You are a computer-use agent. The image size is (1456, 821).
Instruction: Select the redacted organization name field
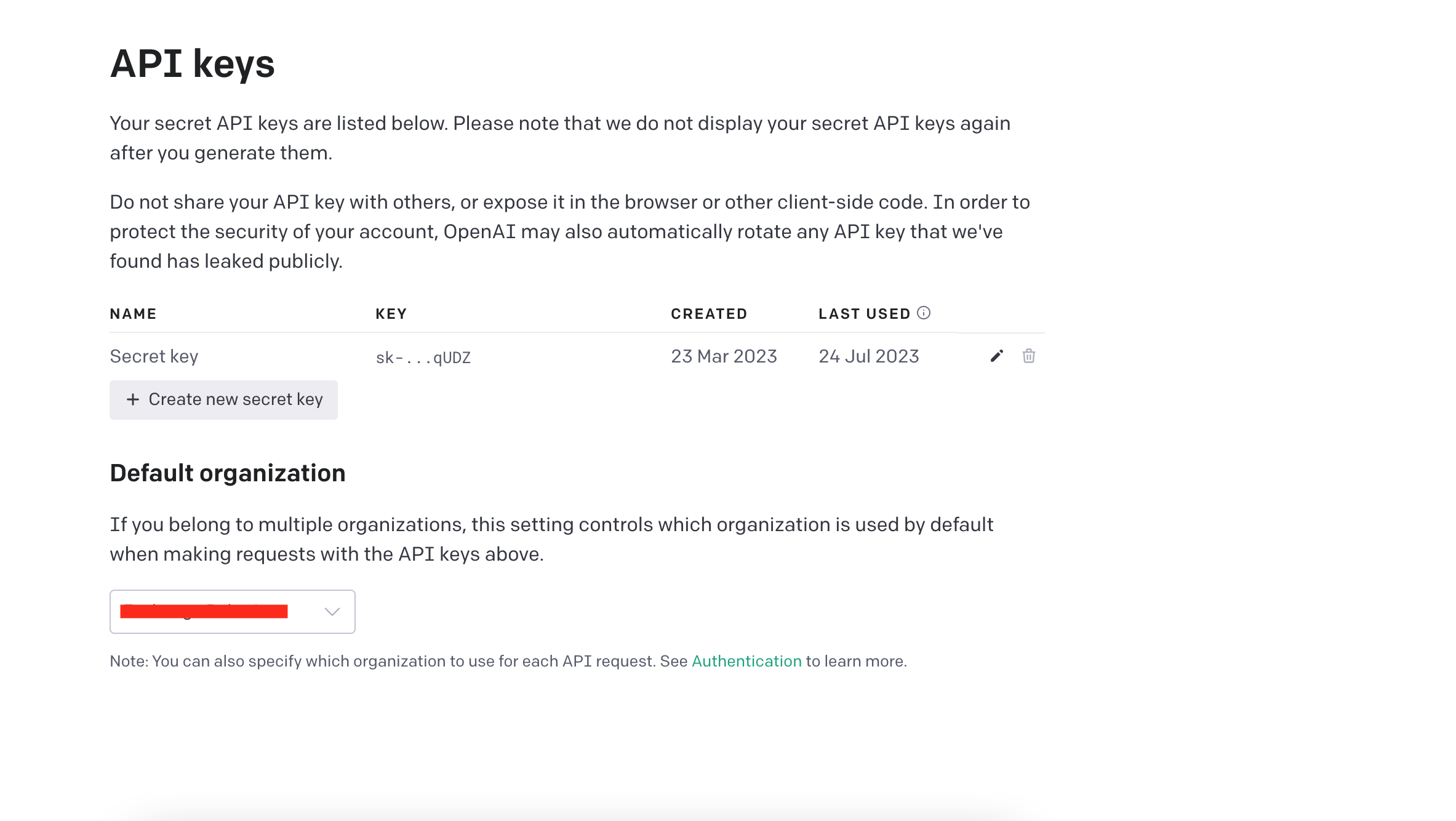click(x=204, y=611)
